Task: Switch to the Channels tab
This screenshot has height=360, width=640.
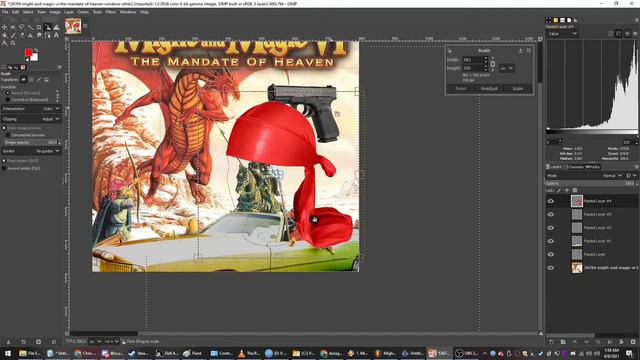Action: point(576,167)
